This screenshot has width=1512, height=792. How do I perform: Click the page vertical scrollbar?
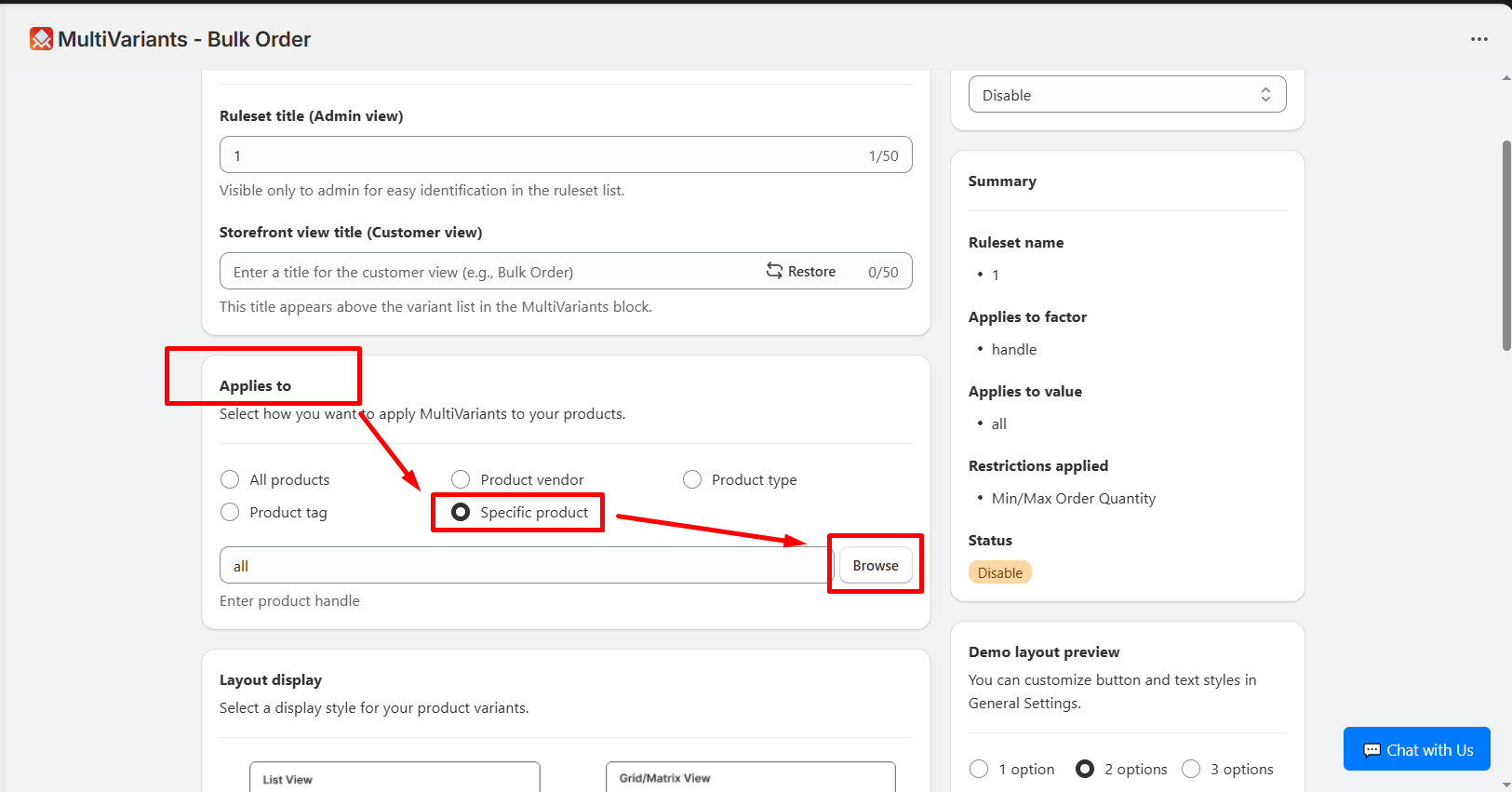[1506, 246]
